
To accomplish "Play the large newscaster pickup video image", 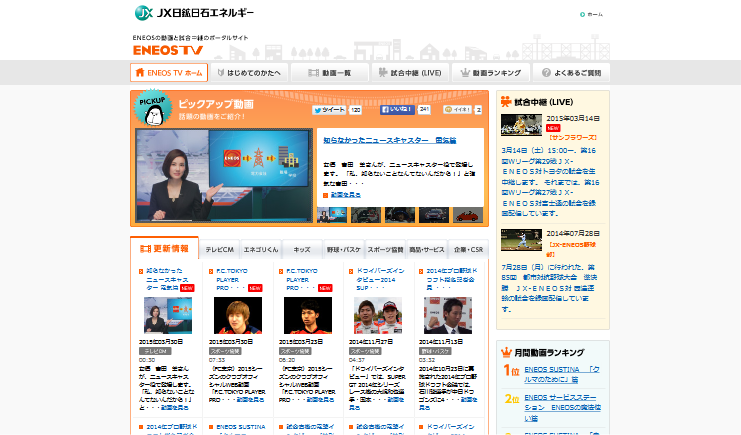I will click(x=224, y=175).
